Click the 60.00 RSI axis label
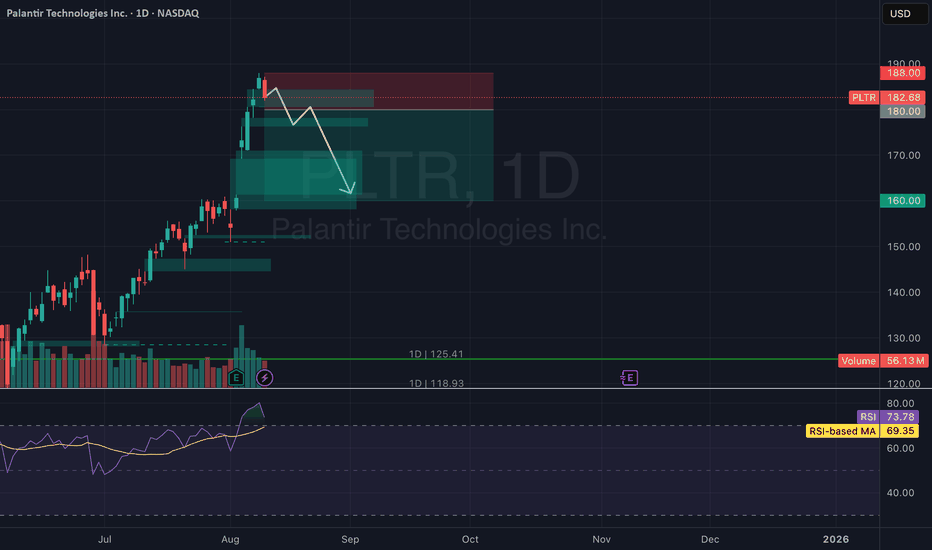Screen dimensions: 932x550 tap(900, 448)
